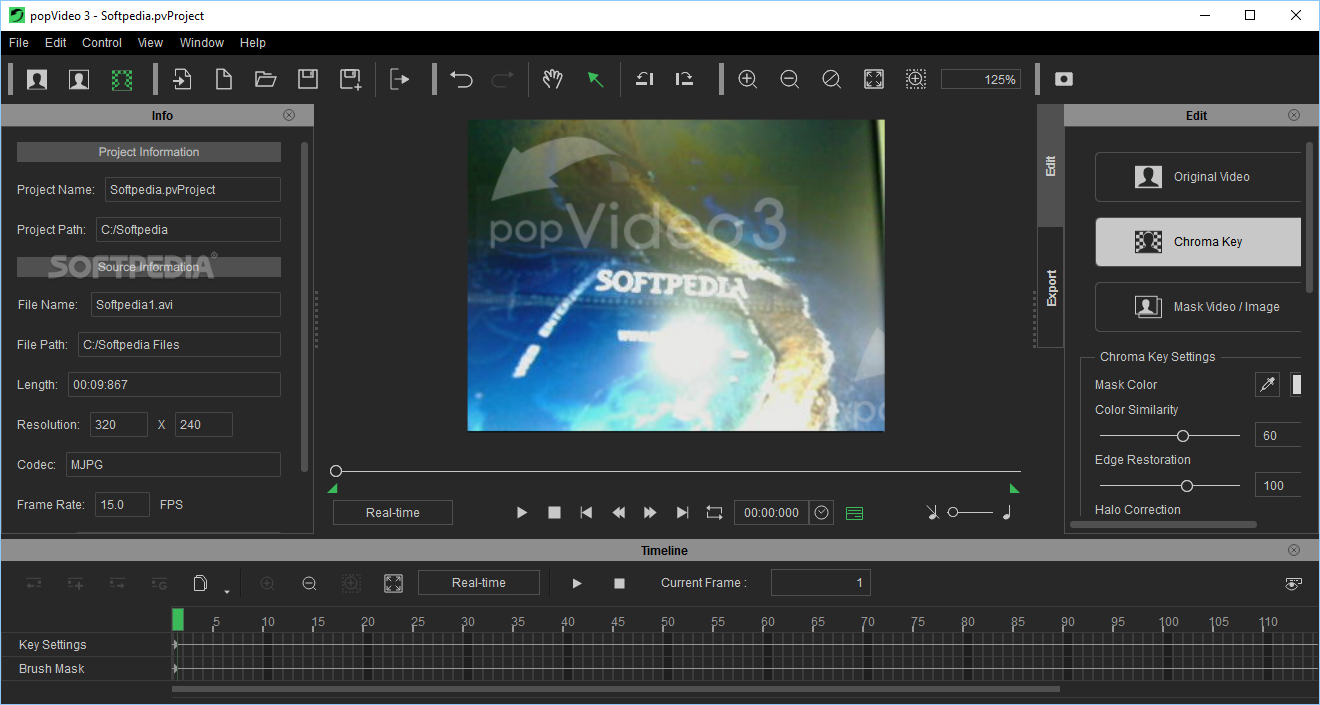Open the View menu
1320x705 pixels.
(151, 43)
